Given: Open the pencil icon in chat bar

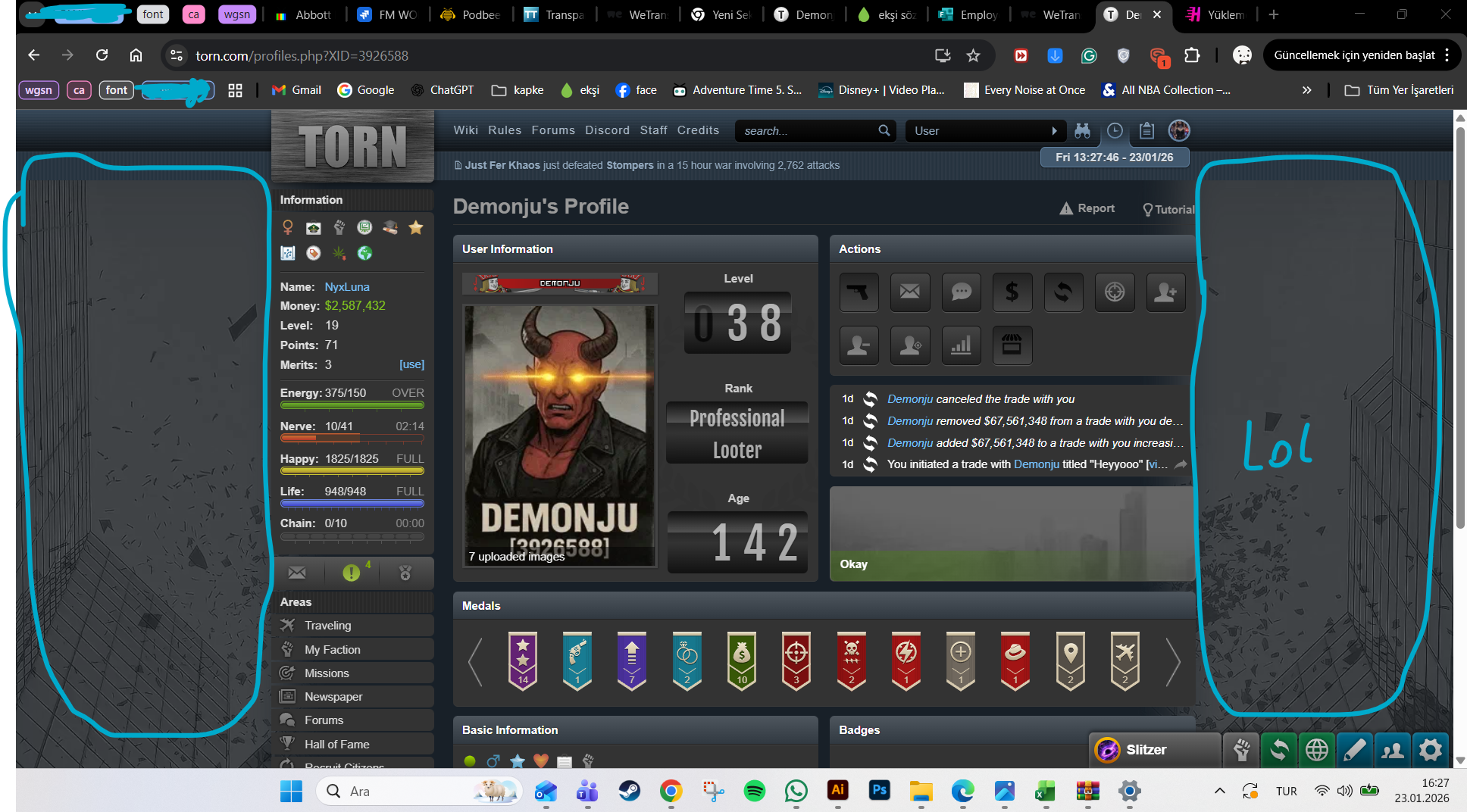Looking at the screenshot, I should (x=1355, y=750).
